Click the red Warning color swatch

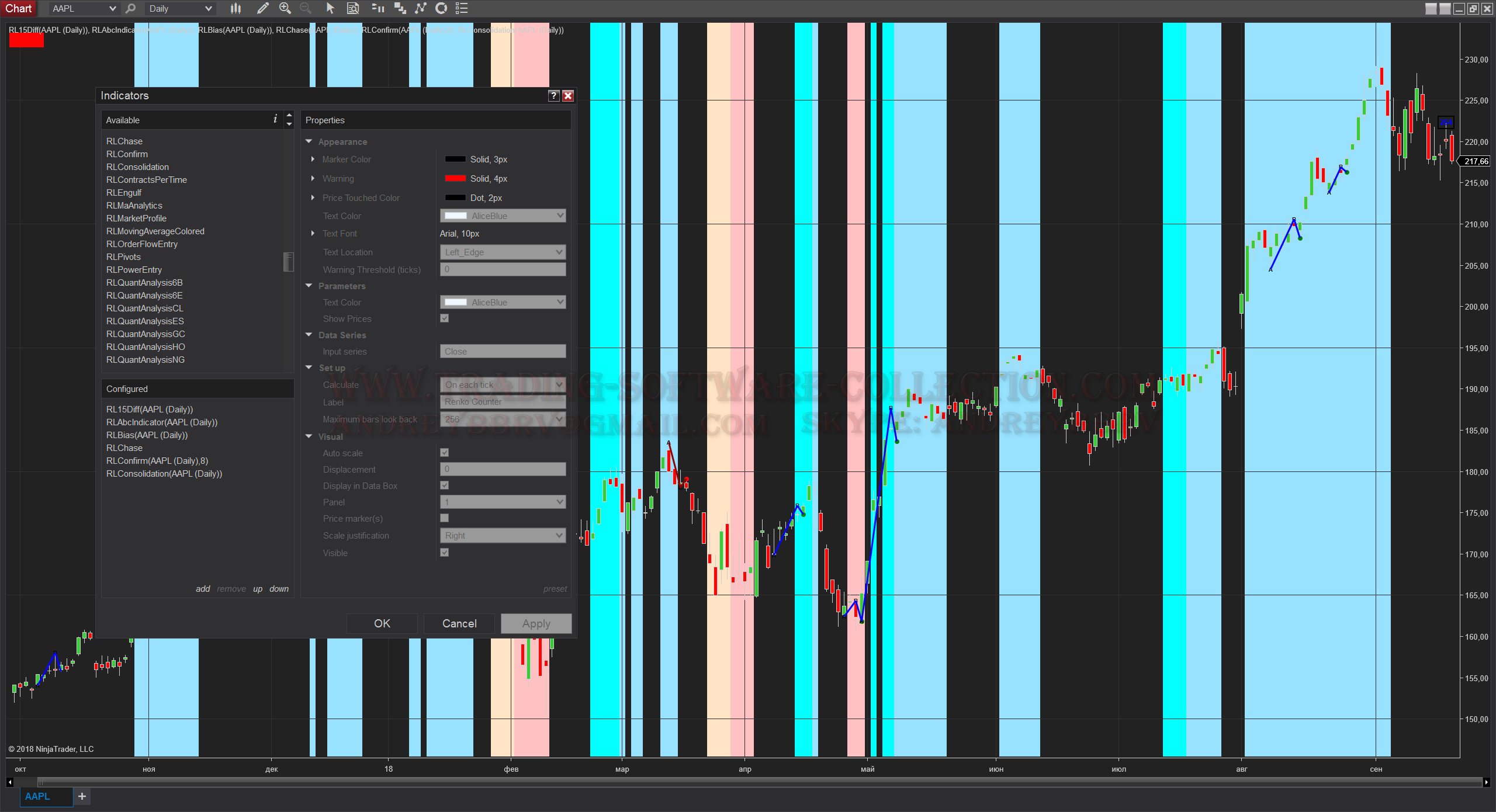[x=455, y=178]
